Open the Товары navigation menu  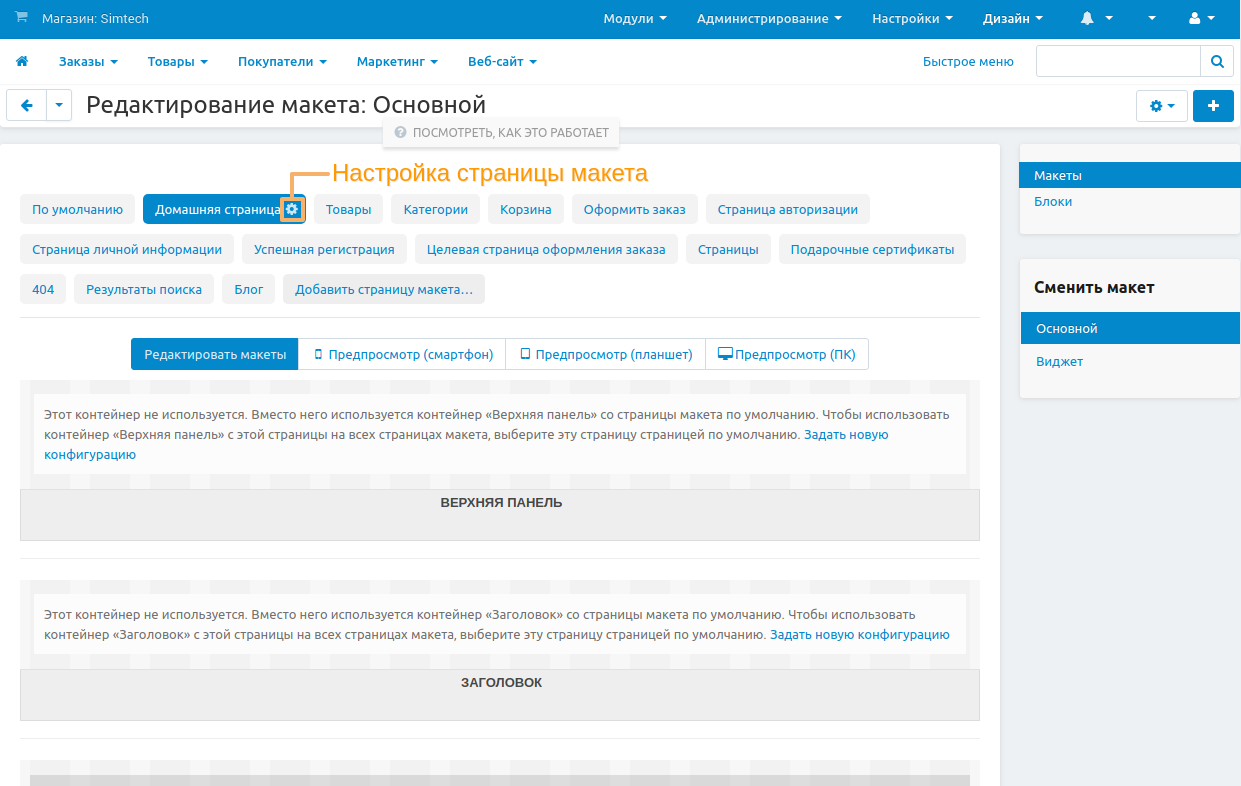[x=177, y=62]
